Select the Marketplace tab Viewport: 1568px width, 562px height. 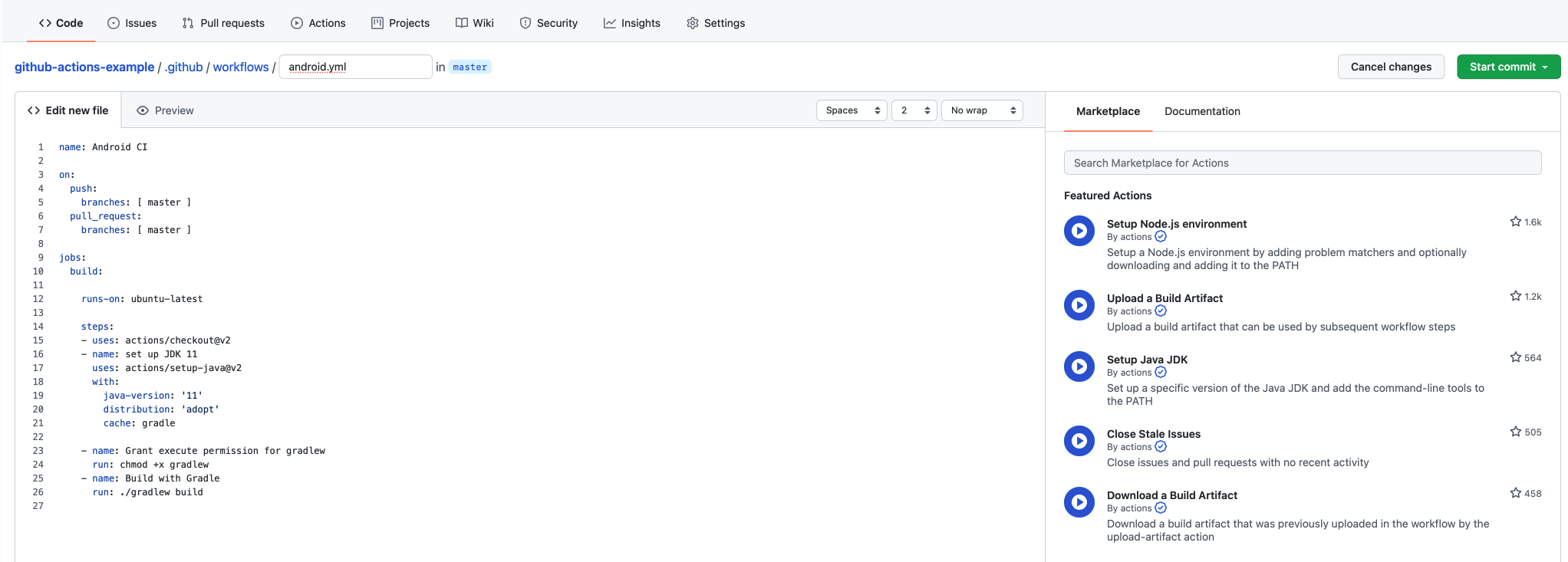tap(1108, 111)
